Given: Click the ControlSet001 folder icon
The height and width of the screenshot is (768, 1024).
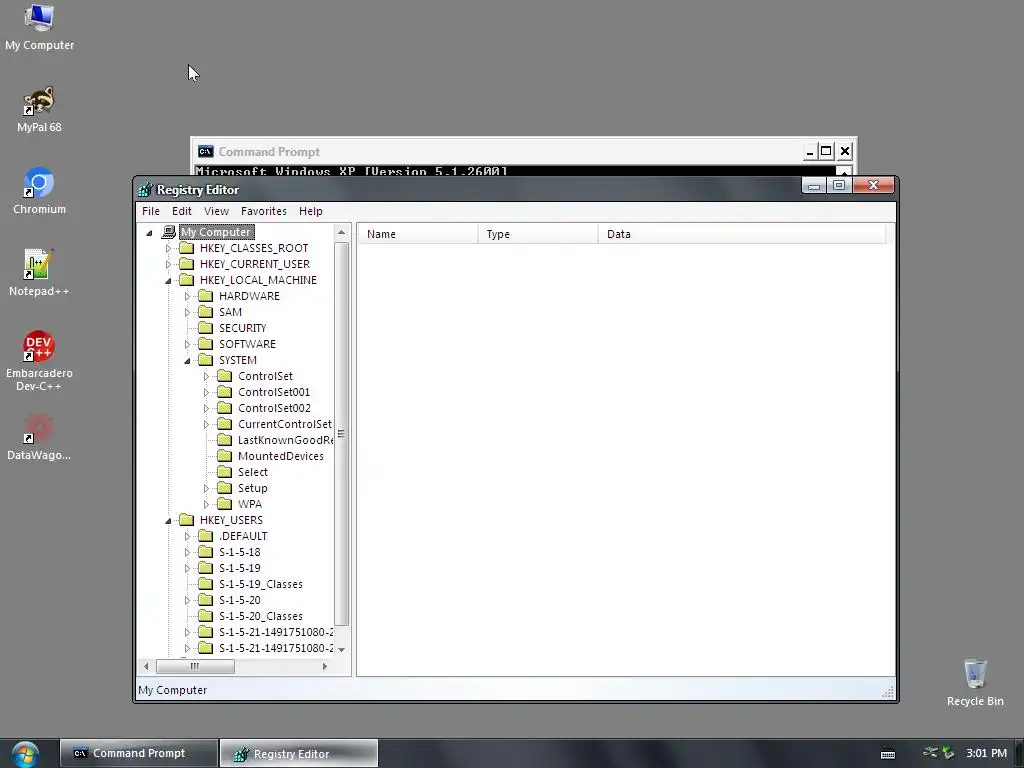Looking at the screenshot, I should coord(225,392).
